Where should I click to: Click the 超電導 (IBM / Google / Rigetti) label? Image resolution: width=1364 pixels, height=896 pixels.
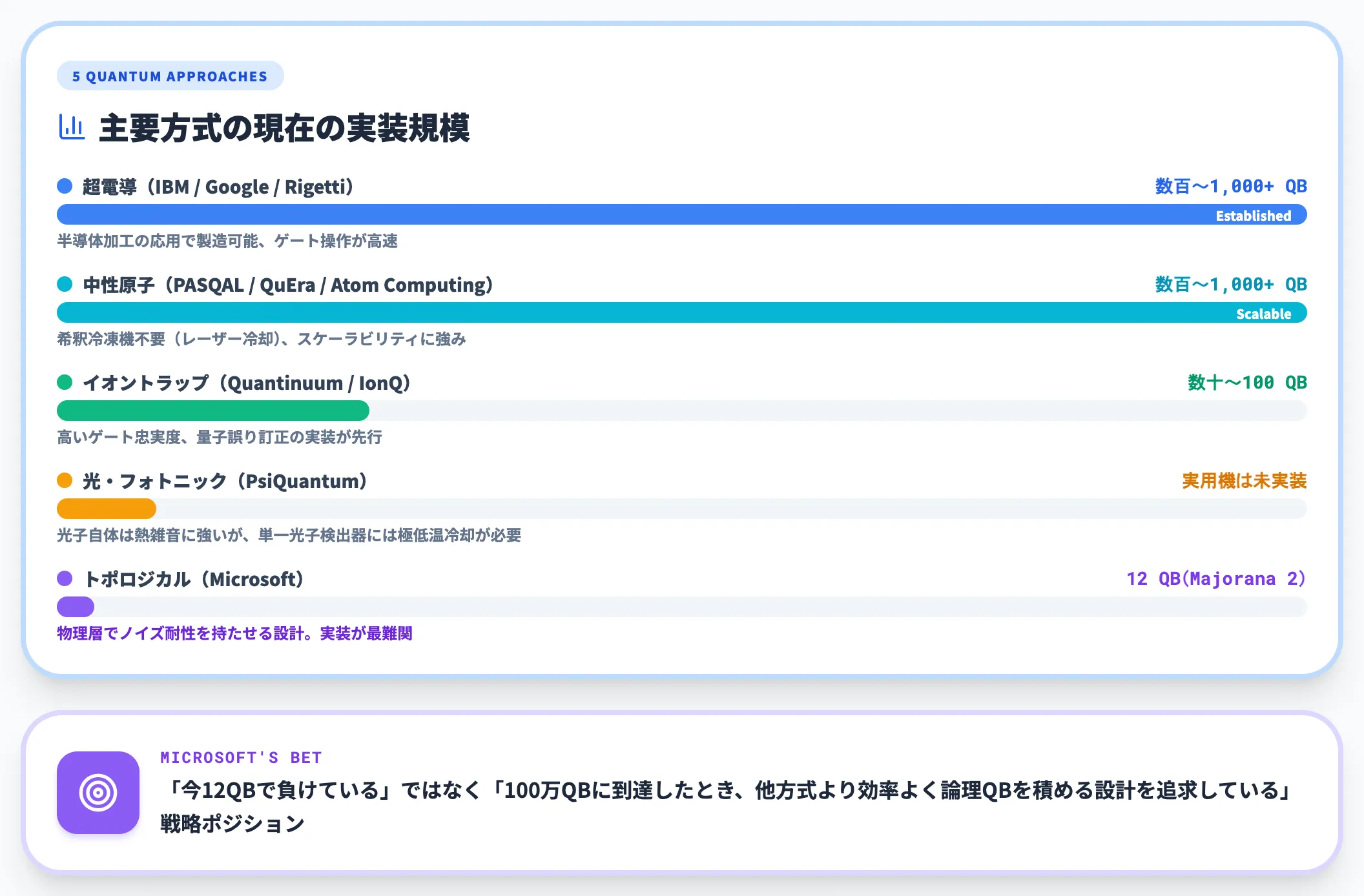click(218, 187)
